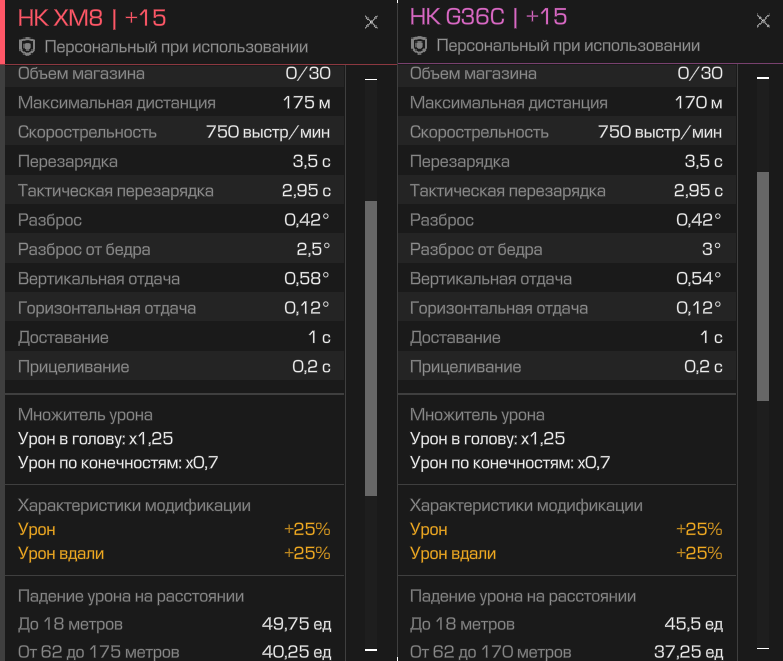
Task: Close the HK G36C stats panel
Action: (x=763, y=21)
